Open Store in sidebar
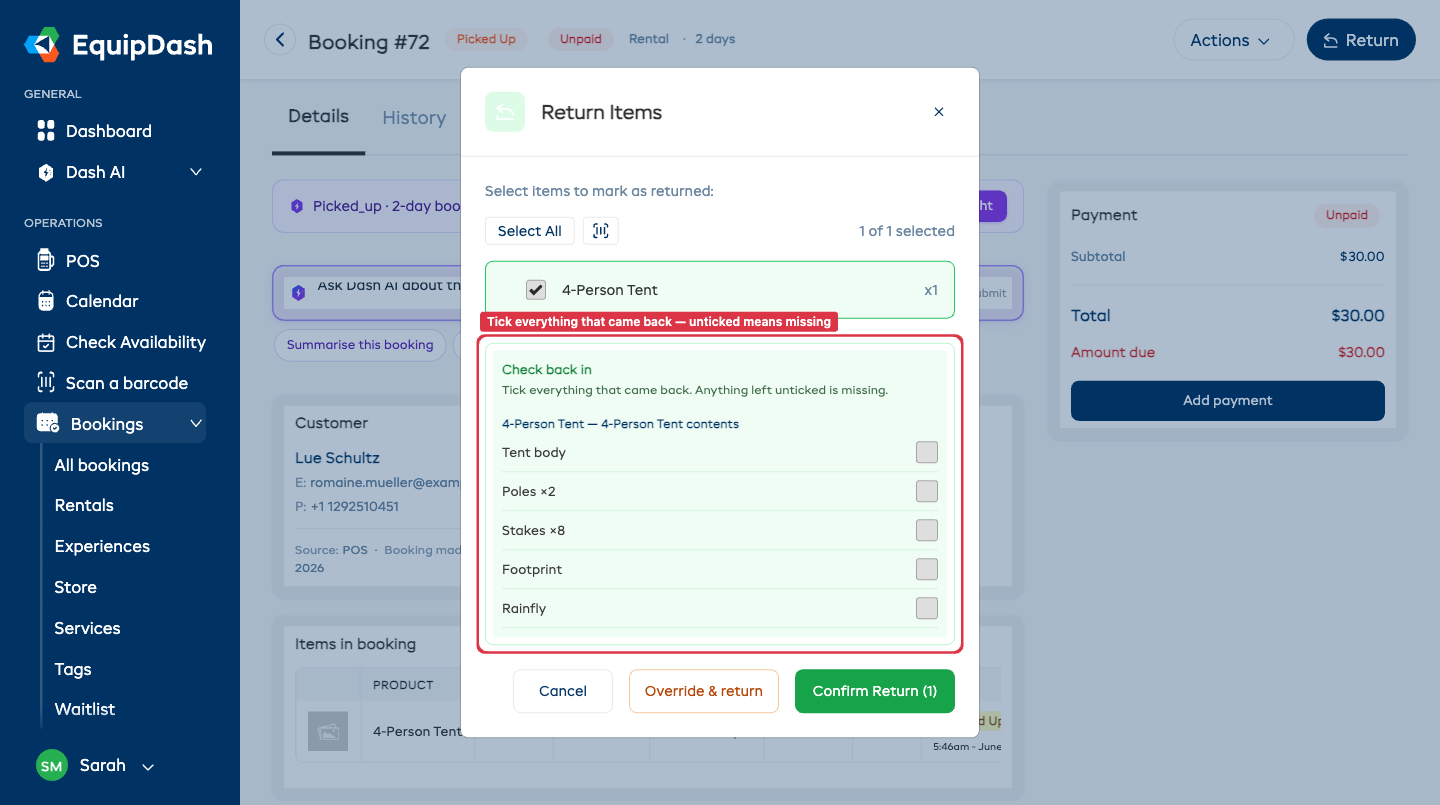Screen dimensions: 1440x805 (76, 587)
